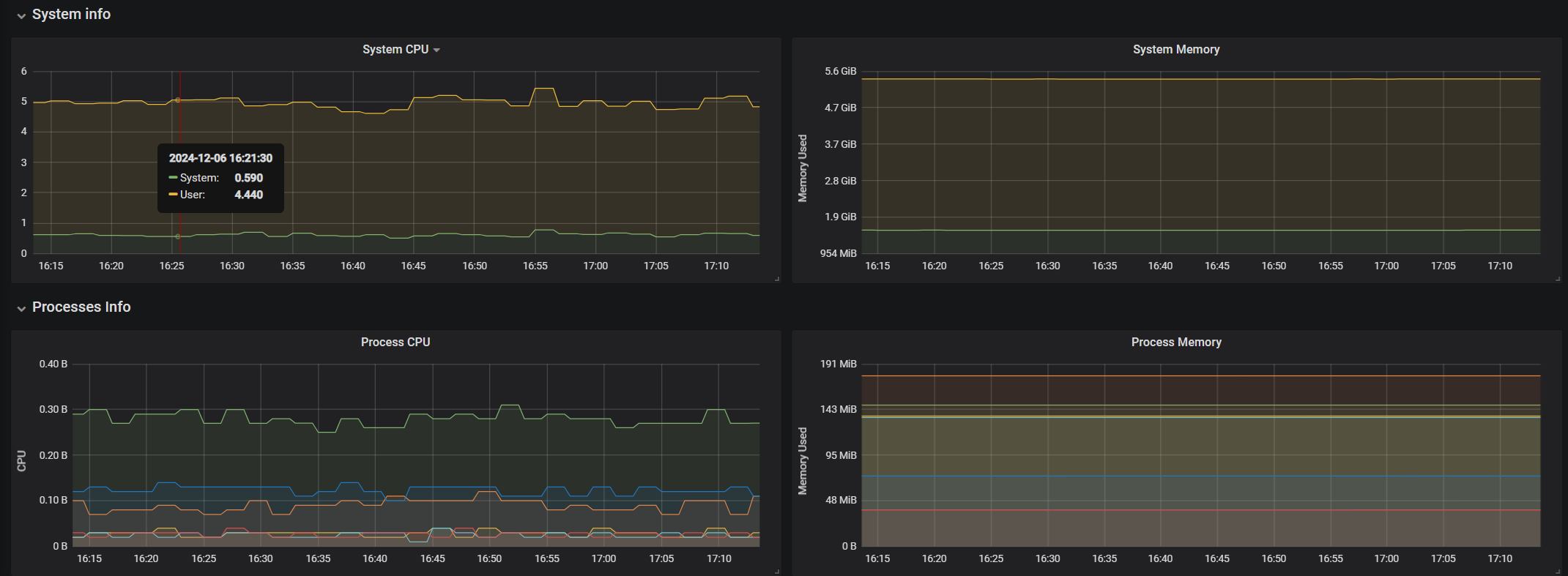Open the System Memory panel title menu
The image size is (1568, 576).
pyautogui.click(x=1175, y=49)
